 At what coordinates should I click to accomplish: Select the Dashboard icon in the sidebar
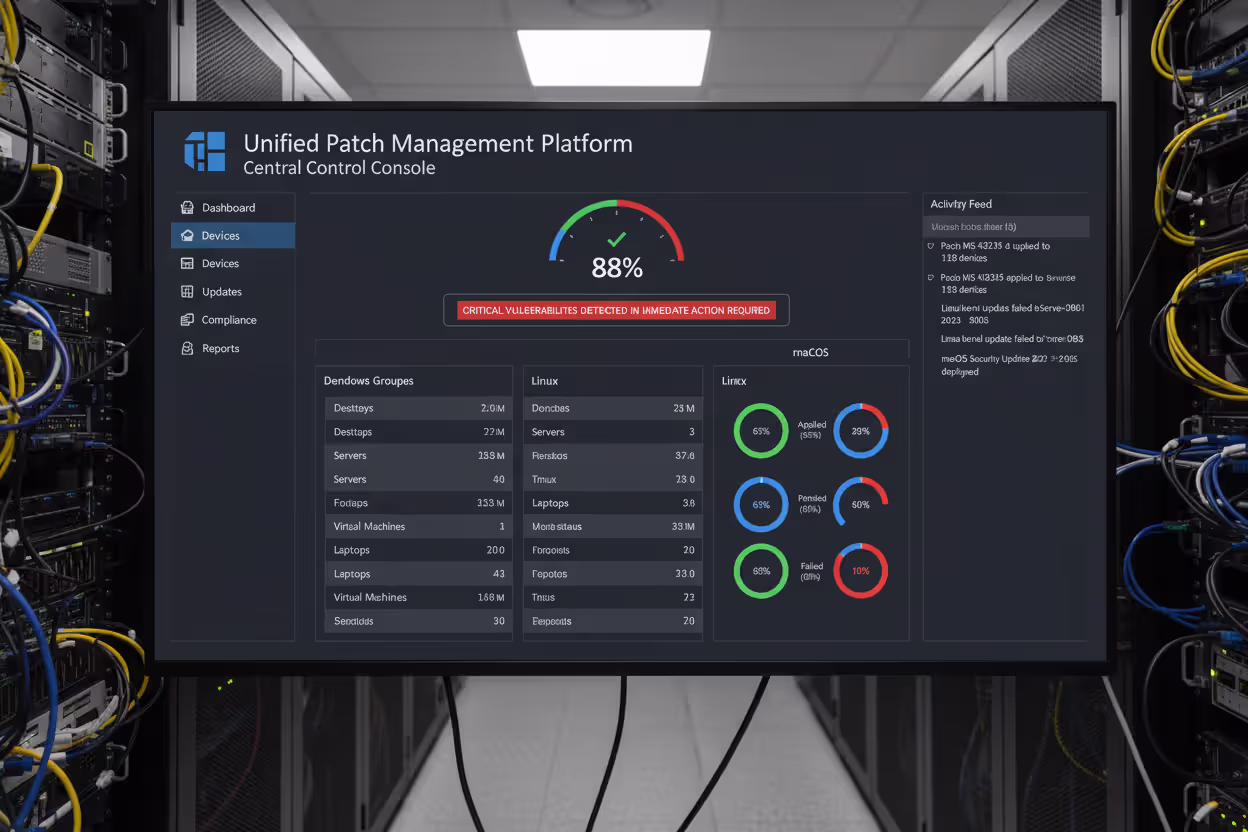coord(187,207)
